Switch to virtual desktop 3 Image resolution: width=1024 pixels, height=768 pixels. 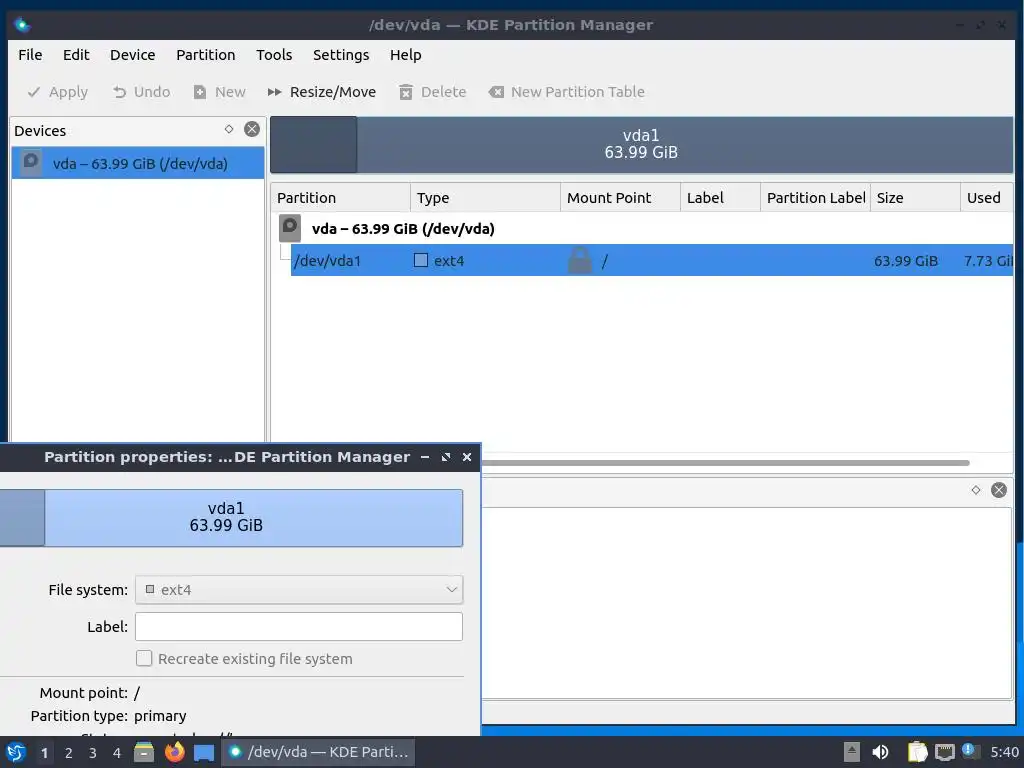[x=93, y=753]
